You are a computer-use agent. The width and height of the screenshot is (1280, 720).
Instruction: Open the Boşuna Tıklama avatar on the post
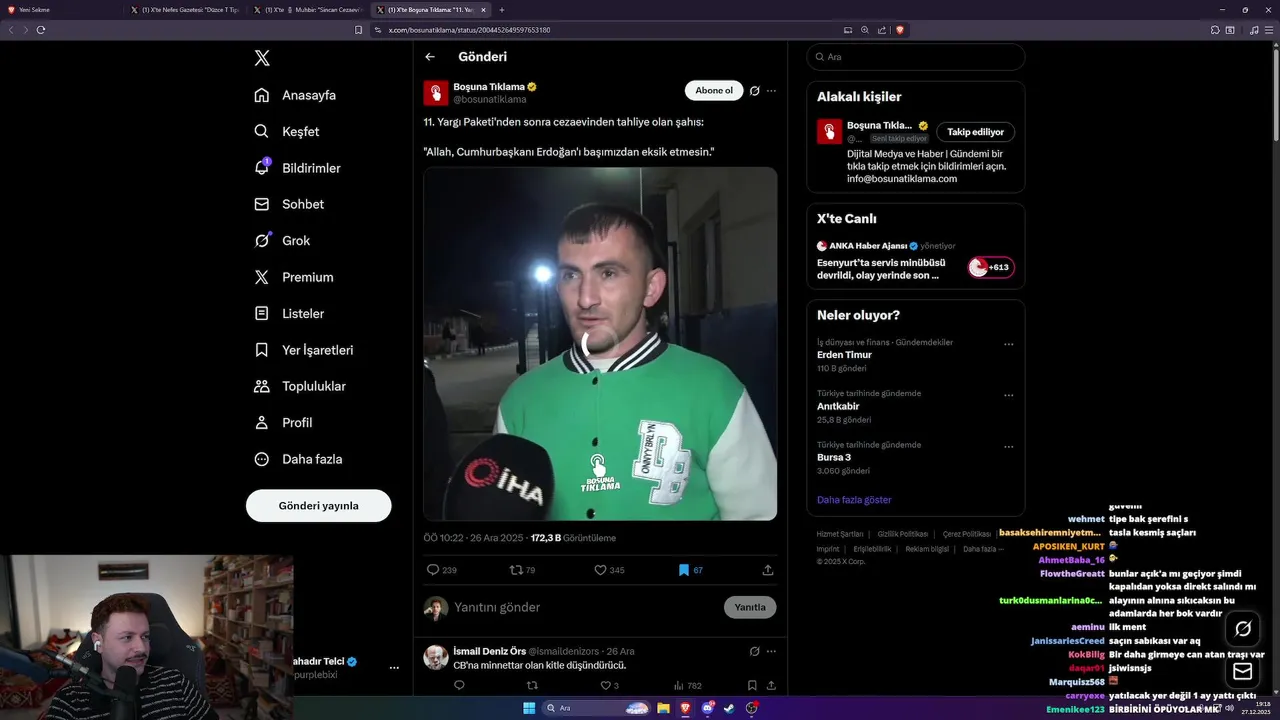pyautogui.click(x=436, y=93)
